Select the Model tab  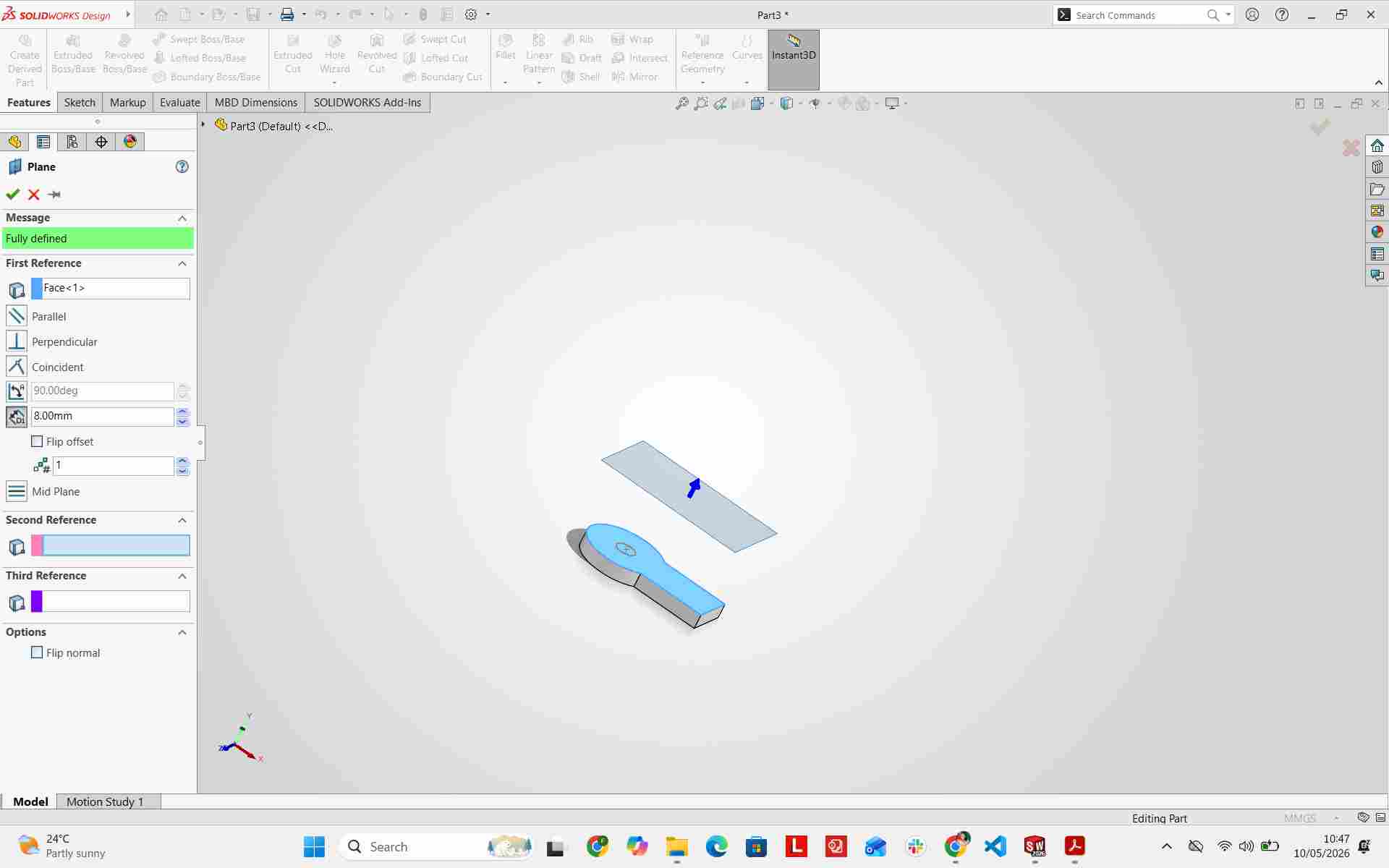tap(30, 801)
